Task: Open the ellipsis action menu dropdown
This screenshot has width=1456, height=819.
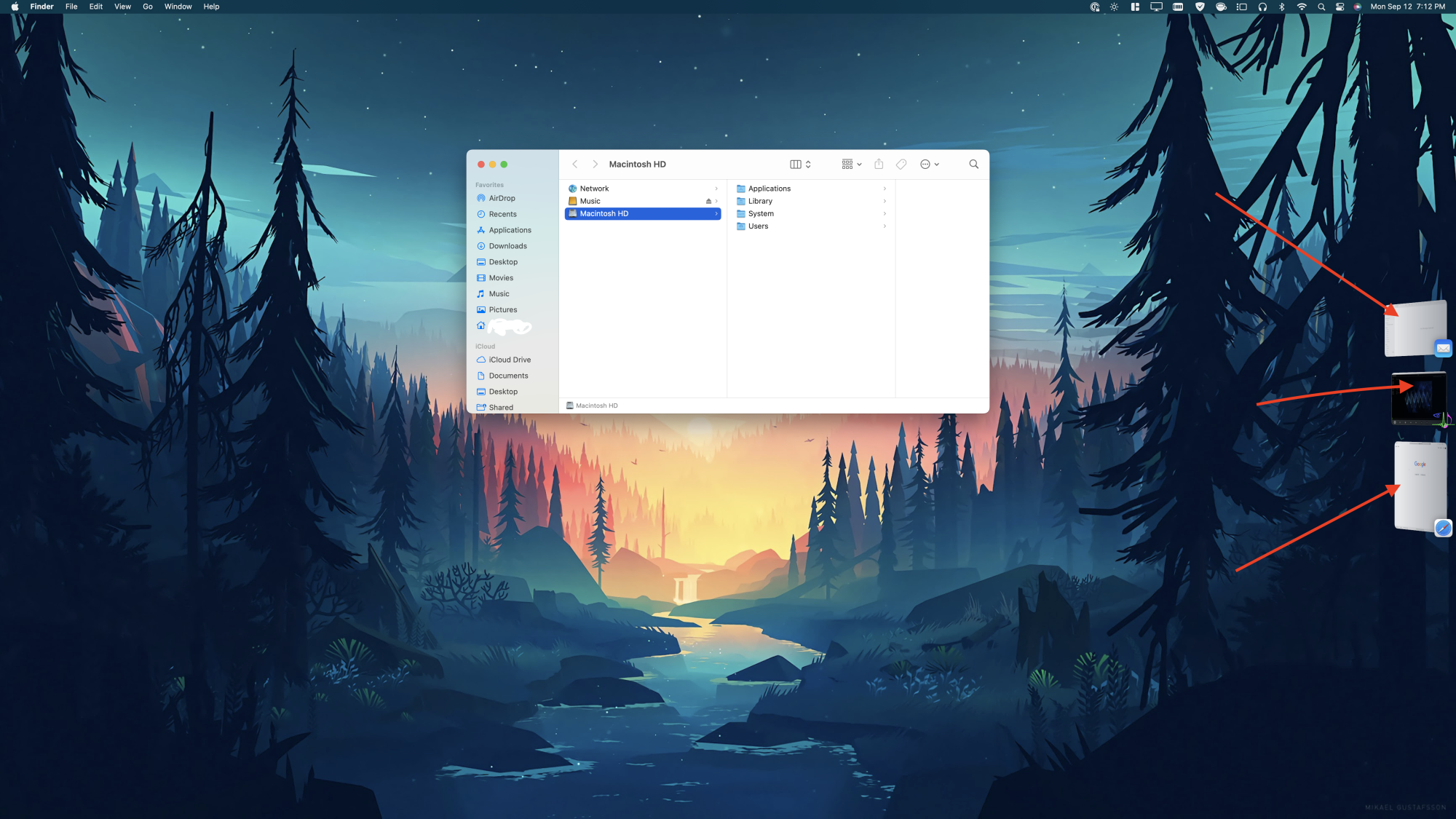Action: coord(930,165)
